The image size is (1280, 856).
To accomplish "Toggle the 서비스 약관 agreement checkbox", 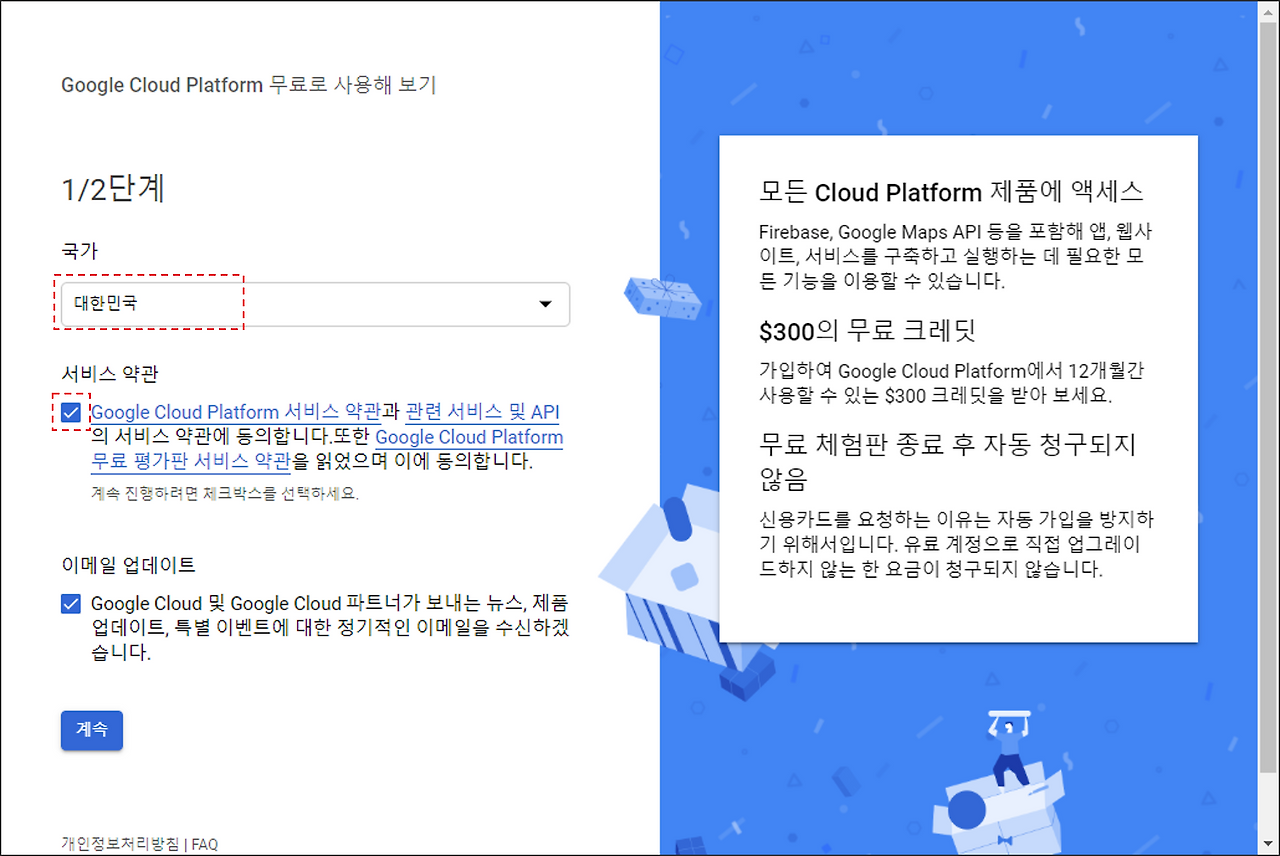I will [x=71, y=412].
